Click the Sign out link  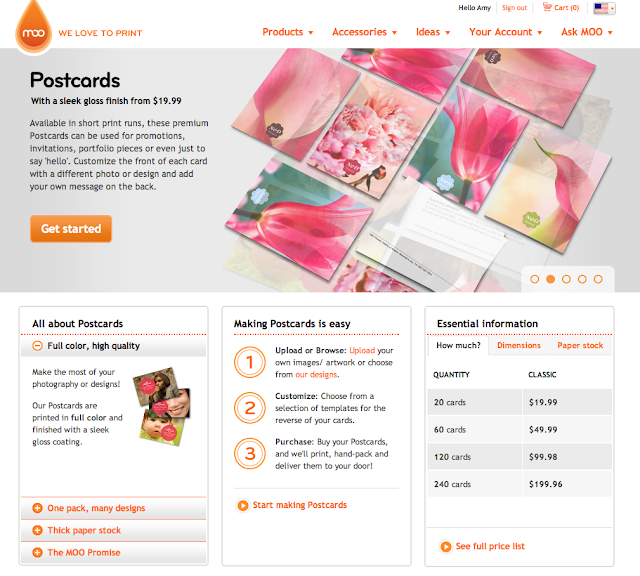point(514,8)
